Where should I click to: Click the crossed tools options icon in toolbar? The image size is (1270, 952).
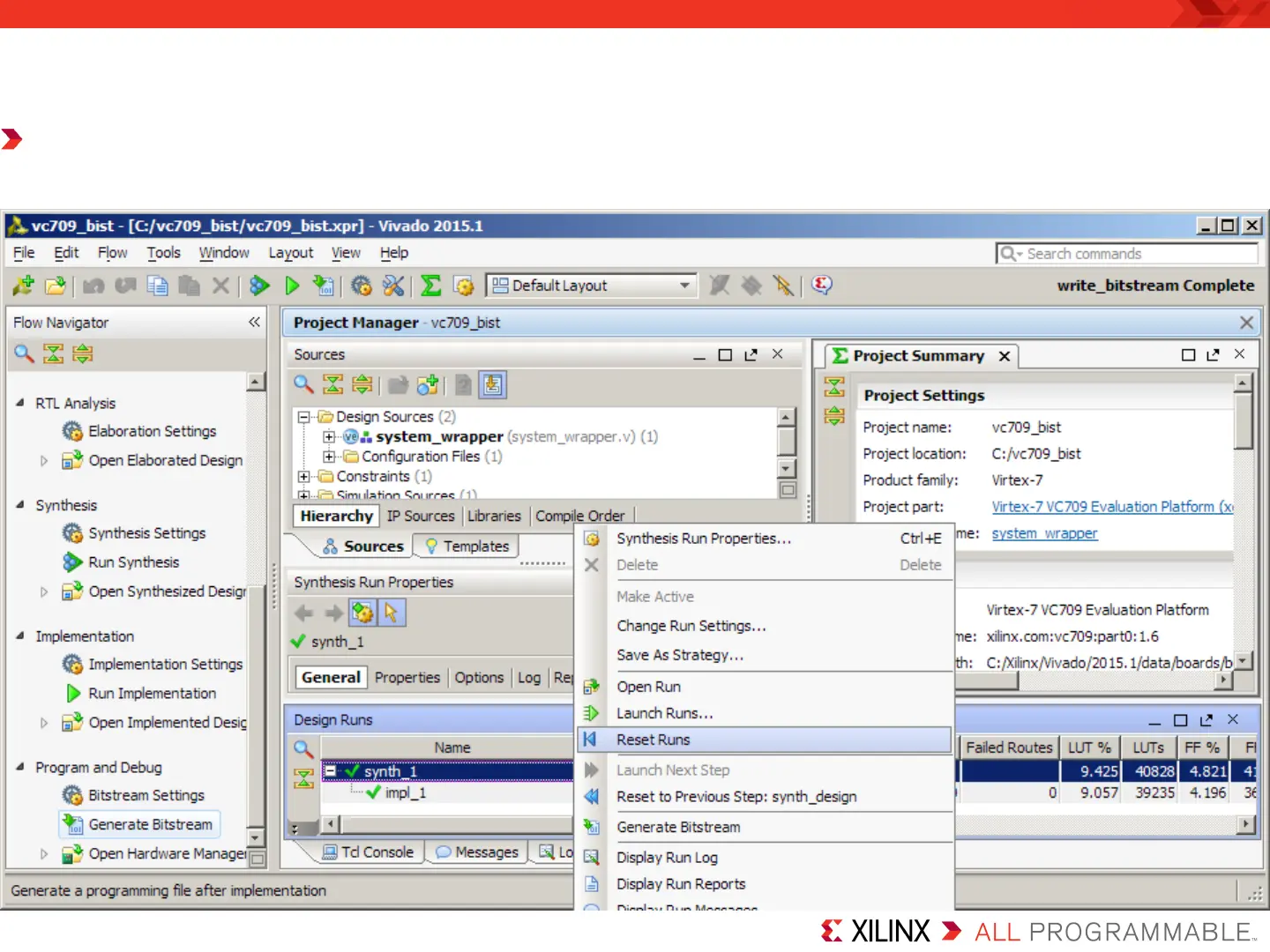(x=393, y=286)
